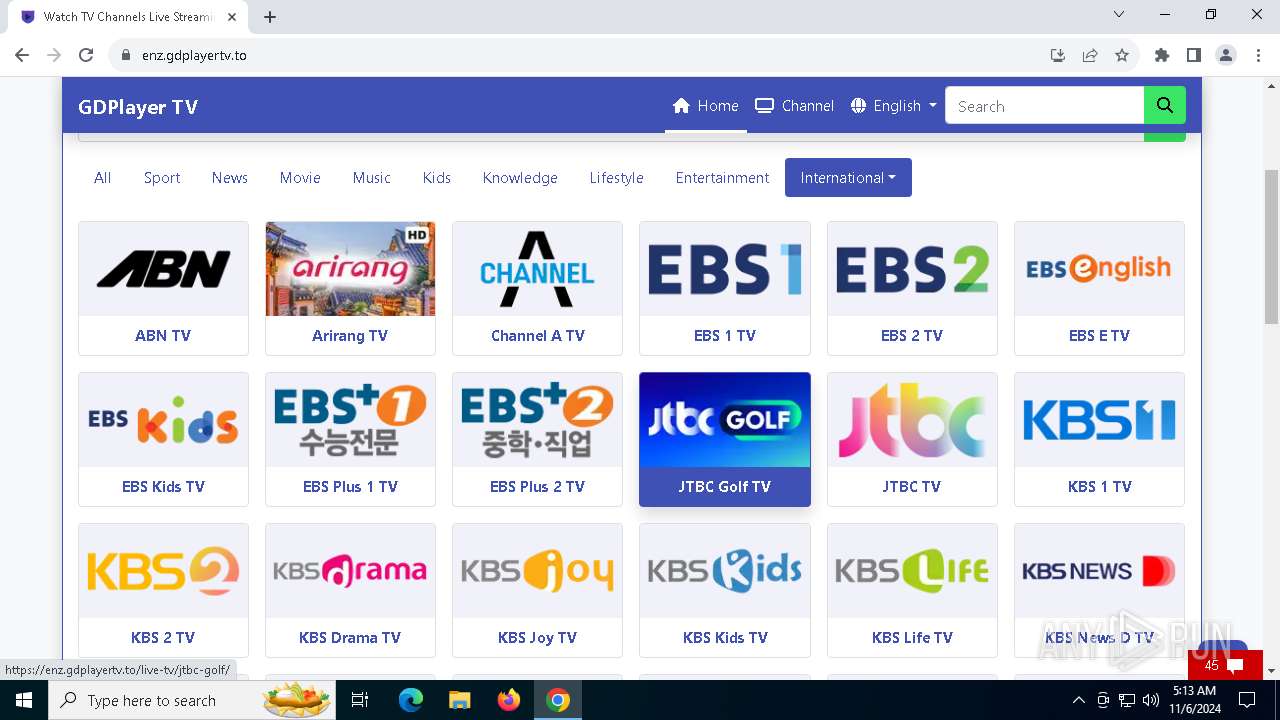Select the Entertainment category tab
This screenshot has height=720, width=1280.
(x=722, y=177)
